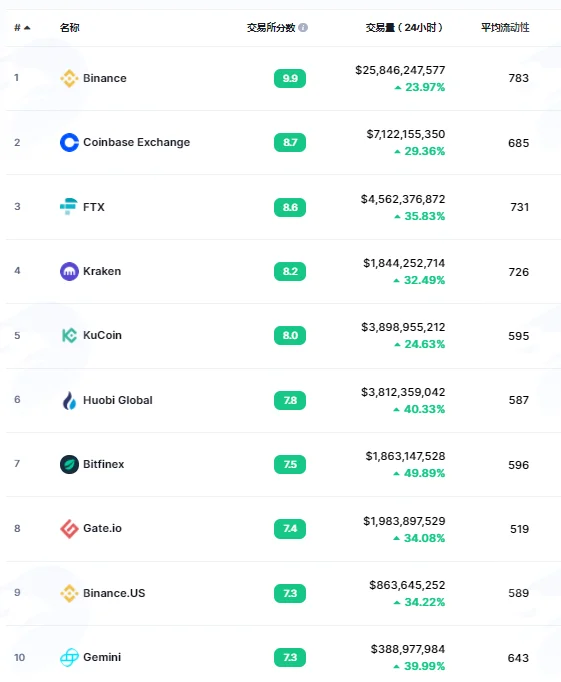Screen dimensions: 561x682
Task: Click Kraken's 8.2 score badge
Action: 290,271
